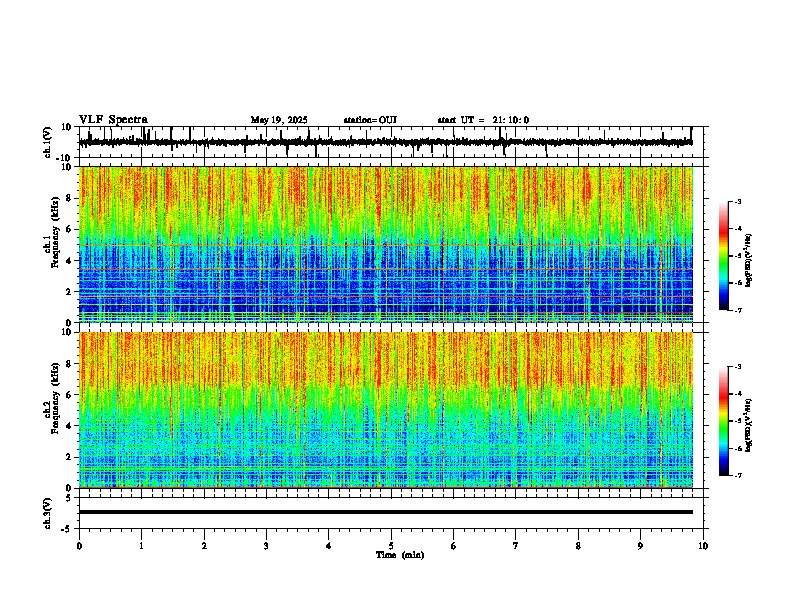Screen dimensions: 792x612
Task: Click the "-3" top label of ch.1 colorbar
Action: 738,201
